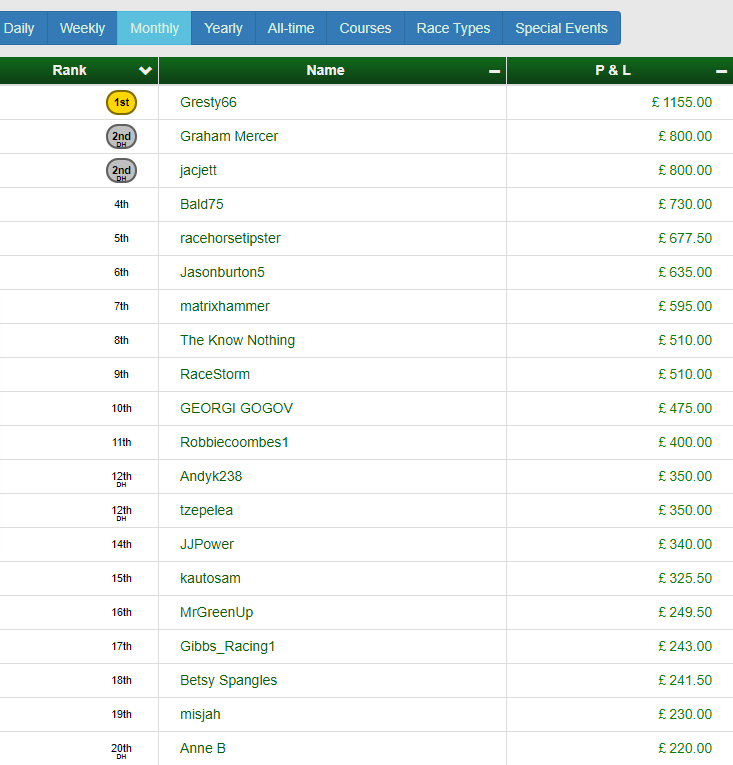Click the tzepelea name

pos(206,510)
